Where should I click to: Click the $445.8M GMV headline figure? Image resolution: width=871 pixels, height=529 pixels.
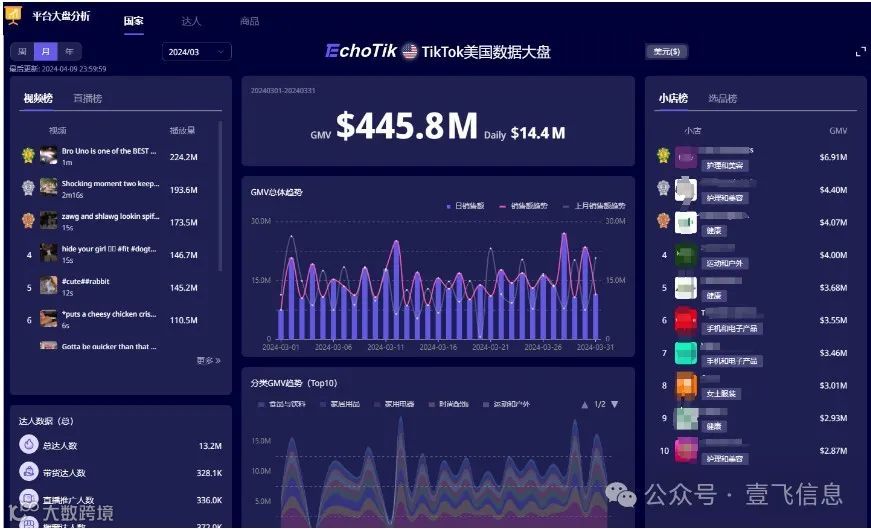(x=407, y=126)
